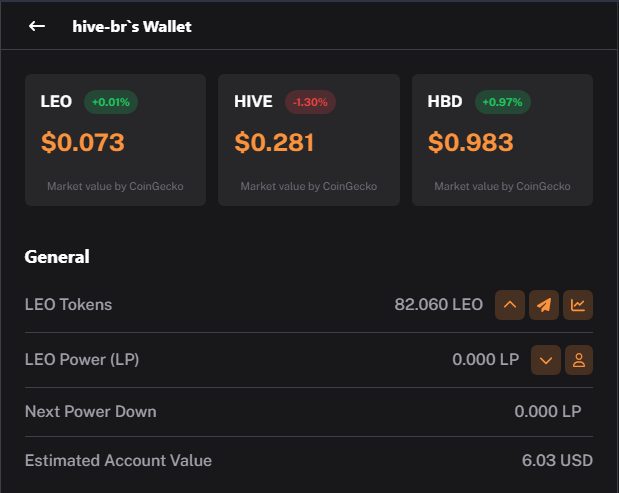Image resolution: width=619 pixels, height=493 pixels.
Task: Click Market value by CoinGecko under HIVE
Action: [x=309, y=186]
